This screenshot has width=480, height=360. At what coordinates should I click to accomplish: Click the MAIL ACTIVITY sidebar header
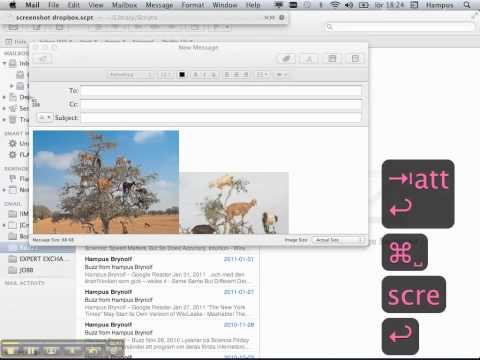(x=24, y=283)
